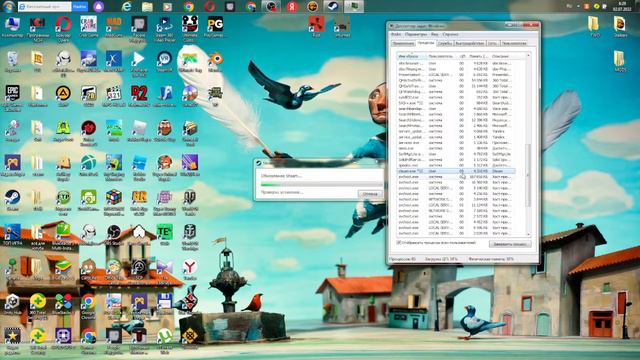Toggle show processes from all users checkbox
Screen dimensions: 640x360
[399, 243]
